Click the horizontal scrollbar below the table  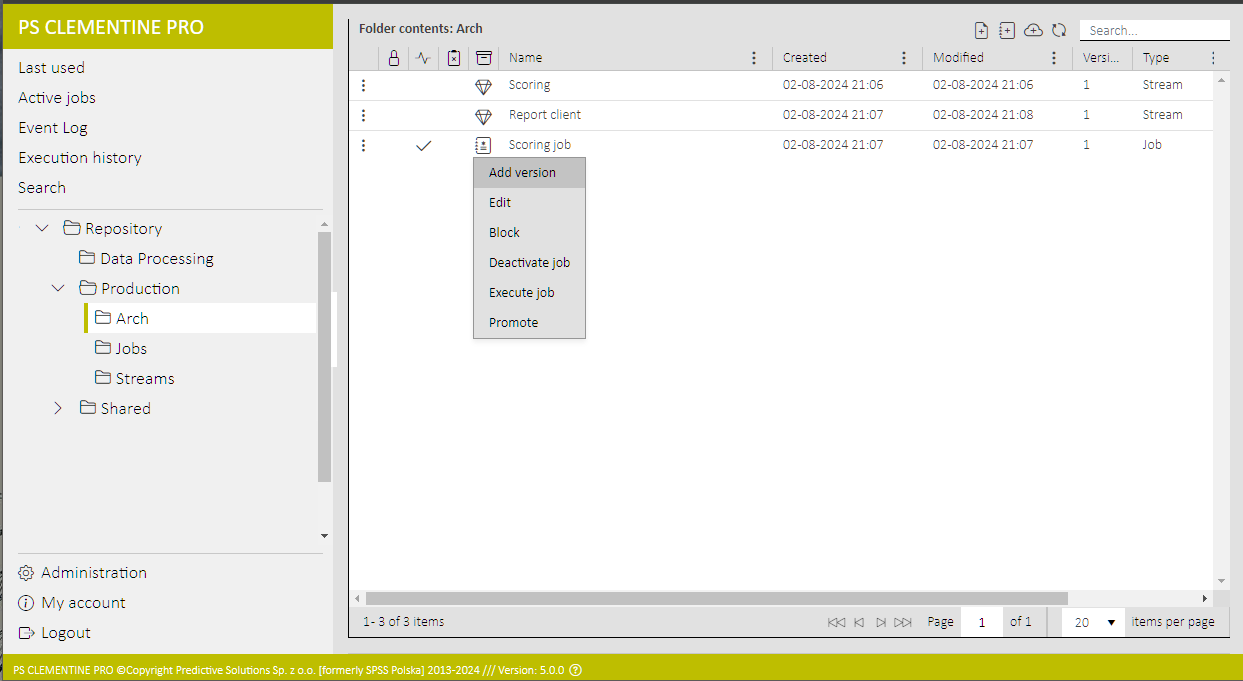click(716, 598)
